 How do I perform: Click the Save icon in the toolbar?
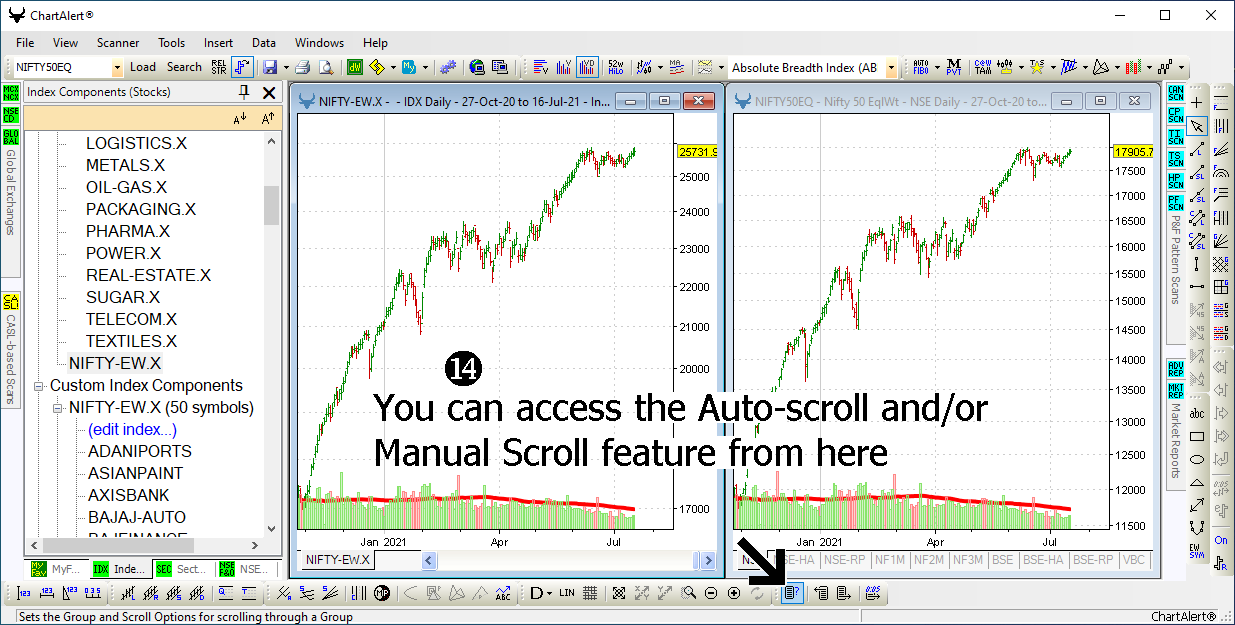pyautogui.click(x=269, y=67)
